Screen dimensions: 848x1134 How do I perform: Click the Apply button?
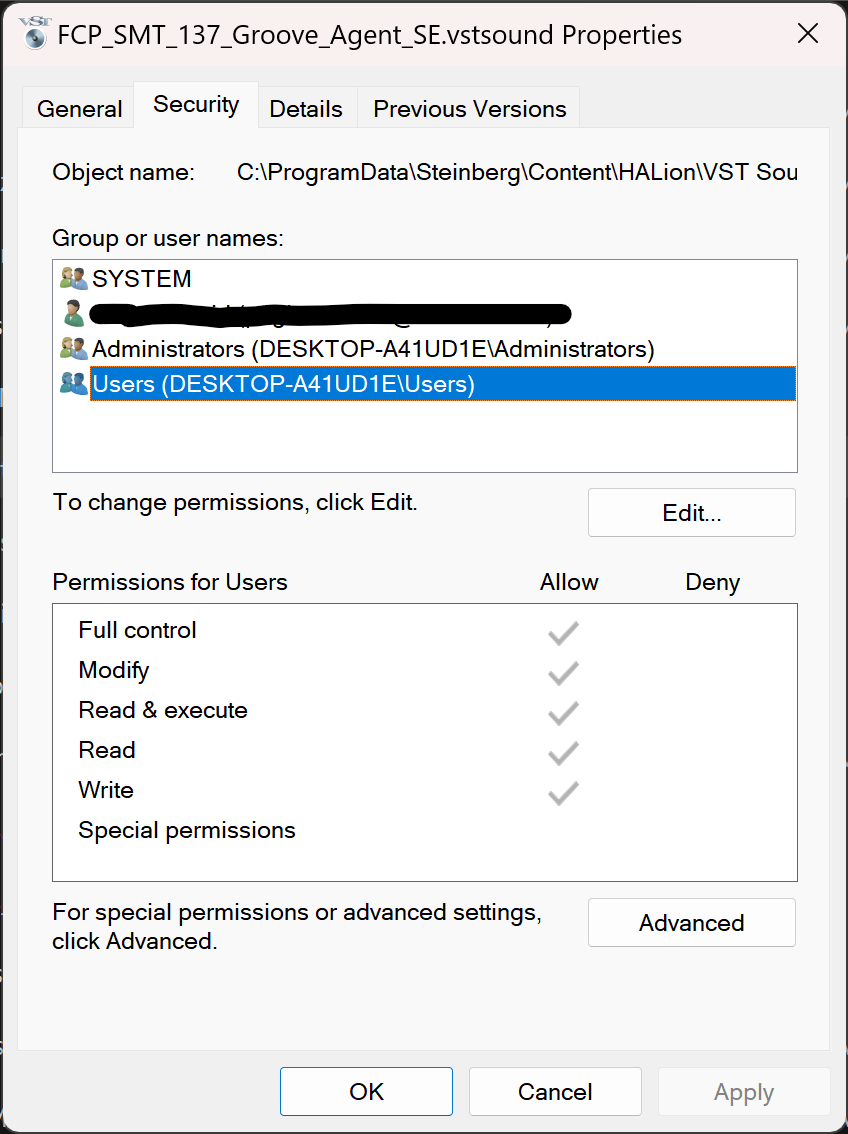click(744, 1091)
